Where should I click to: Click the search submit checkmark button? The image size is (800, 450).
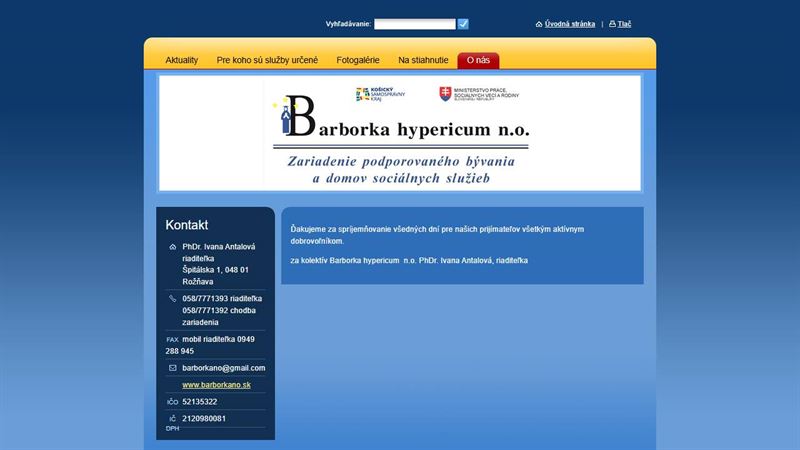(x=463, y=24)
